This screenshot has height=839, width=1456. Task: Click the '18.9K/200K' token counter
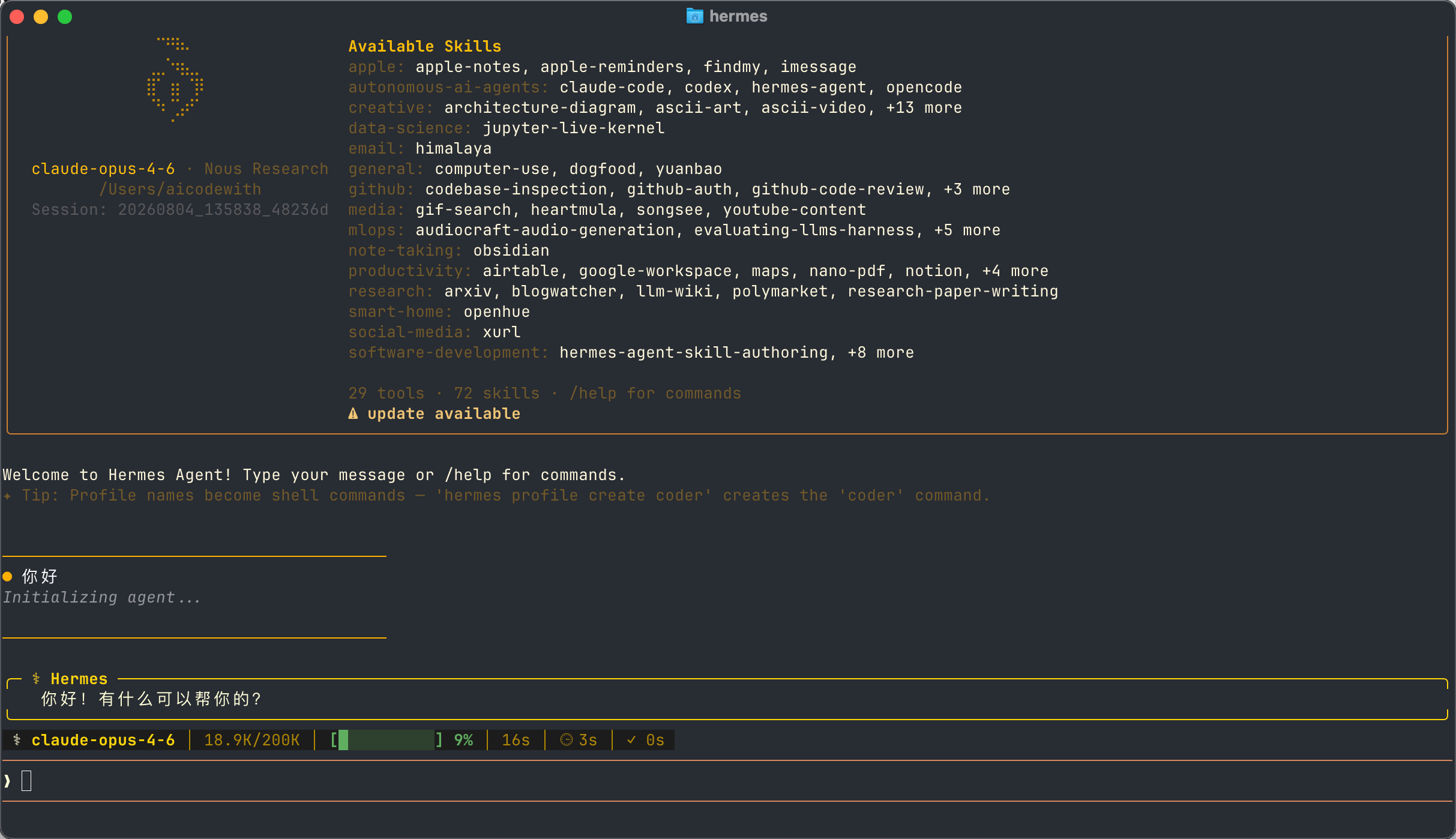click(x=251, y=740)
